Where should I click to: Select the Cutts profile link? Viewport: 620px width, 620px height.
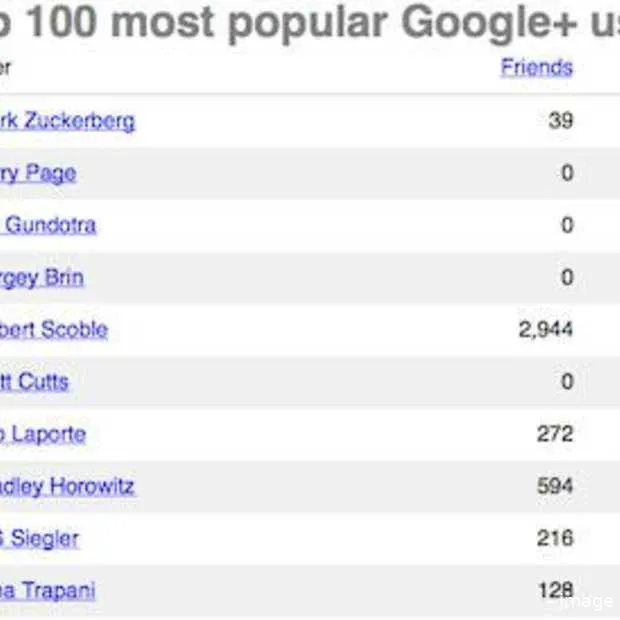(35, 382)
